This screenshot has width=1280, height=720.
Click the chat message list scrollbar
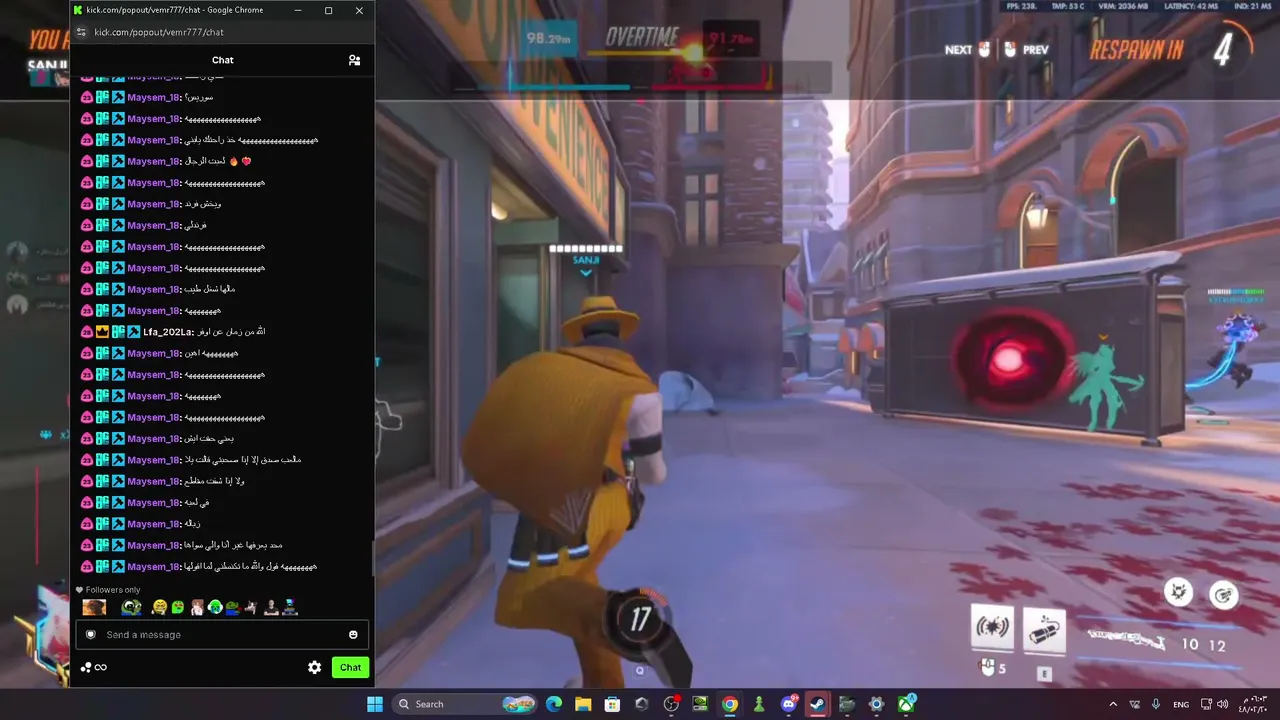[372, 558]
